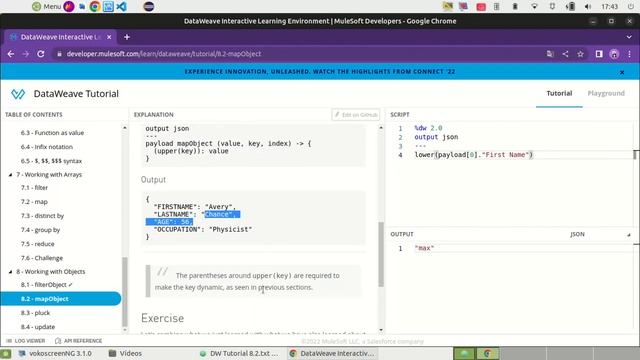
Task: Click the banner text about Connect '22 highlights
Action: click(x=320, y=71)
